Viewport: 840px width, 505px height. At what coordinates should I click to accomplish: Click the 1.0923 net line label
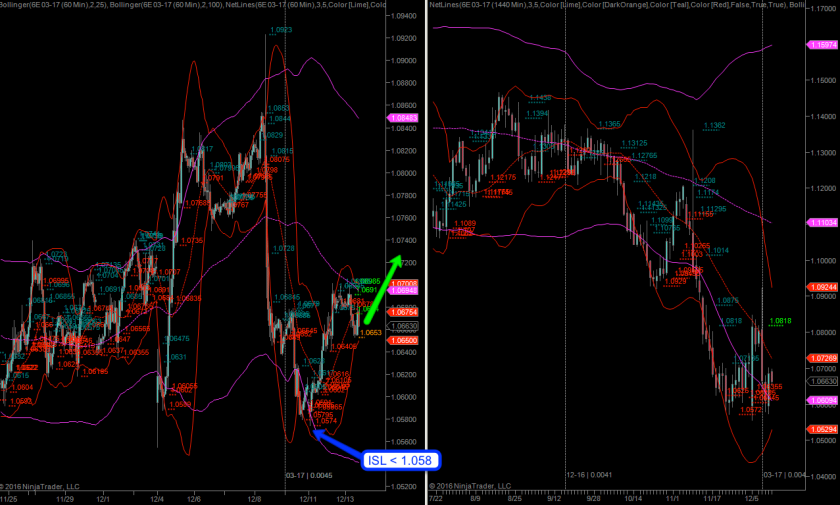(x=281, y=30)
